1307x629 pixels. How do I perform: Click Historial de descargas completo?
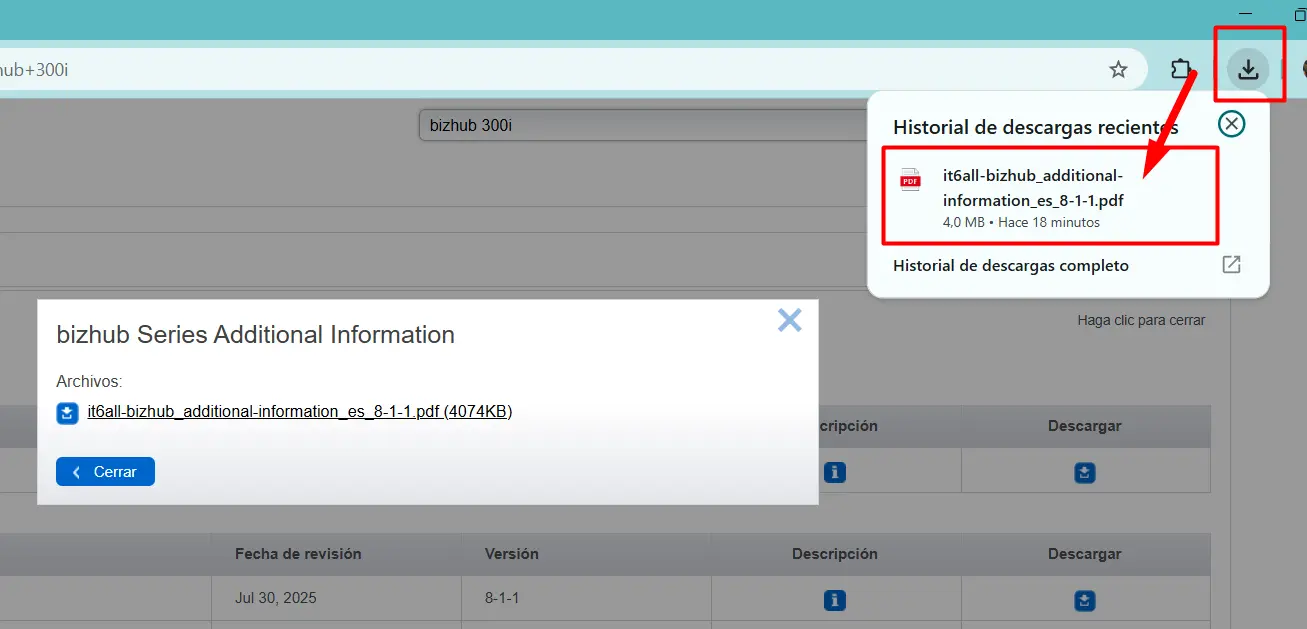click(1011, 266)
